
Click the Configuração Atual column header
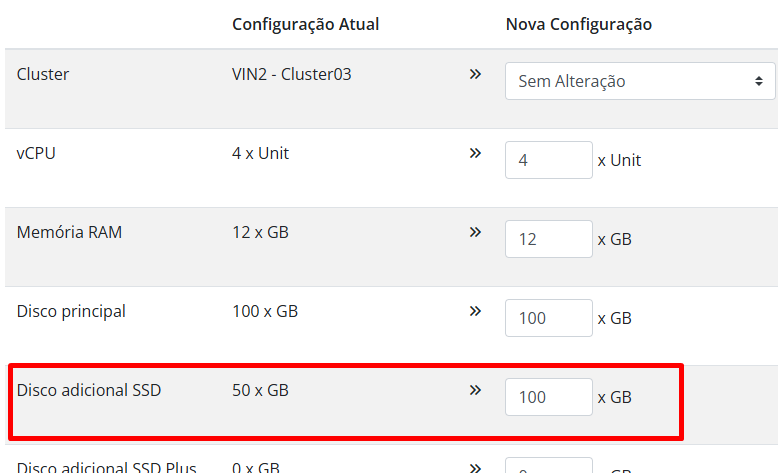point(304,24)
